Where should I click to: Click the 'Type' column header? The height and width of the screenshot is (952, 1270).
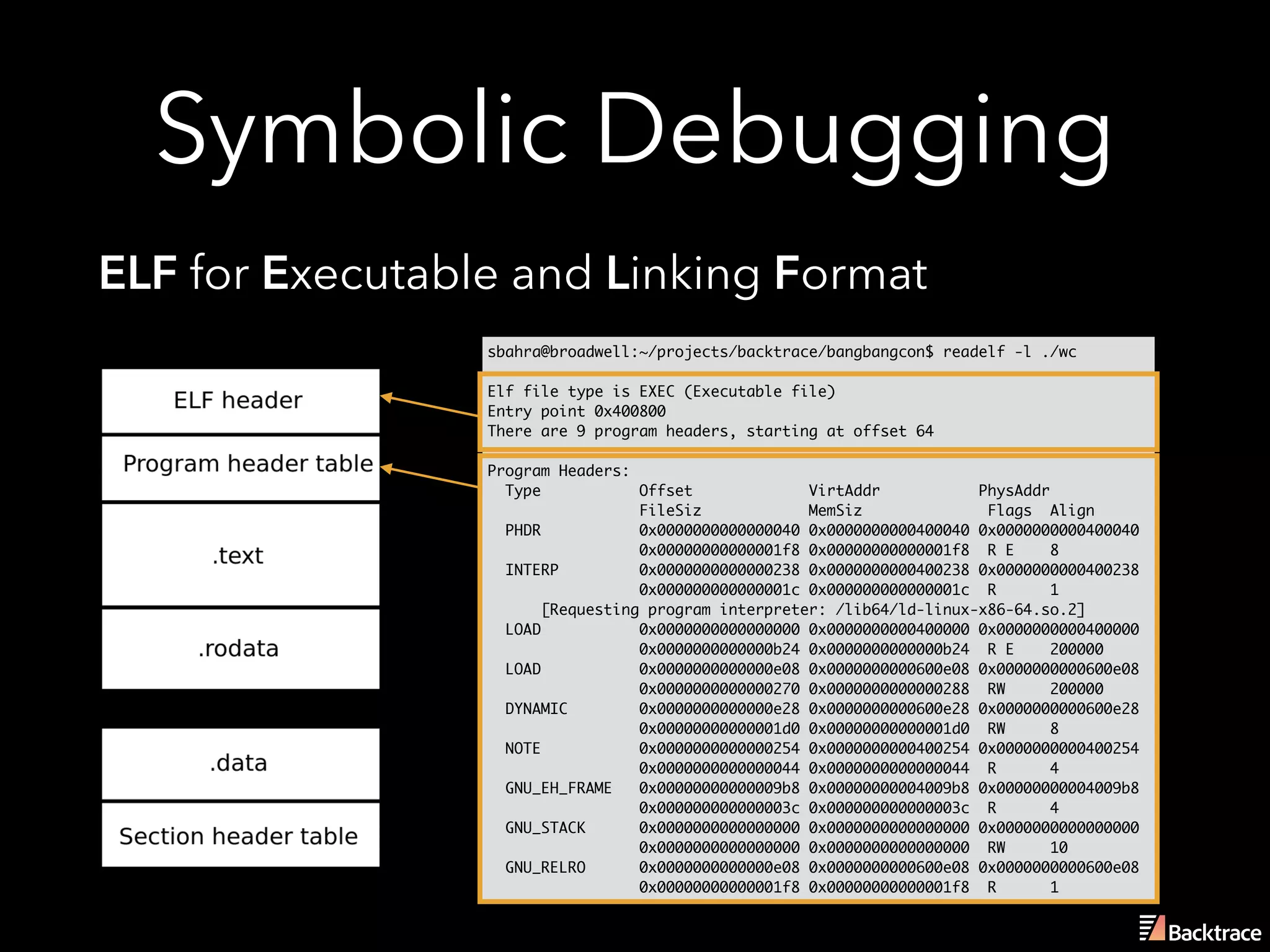pos(523,491)
